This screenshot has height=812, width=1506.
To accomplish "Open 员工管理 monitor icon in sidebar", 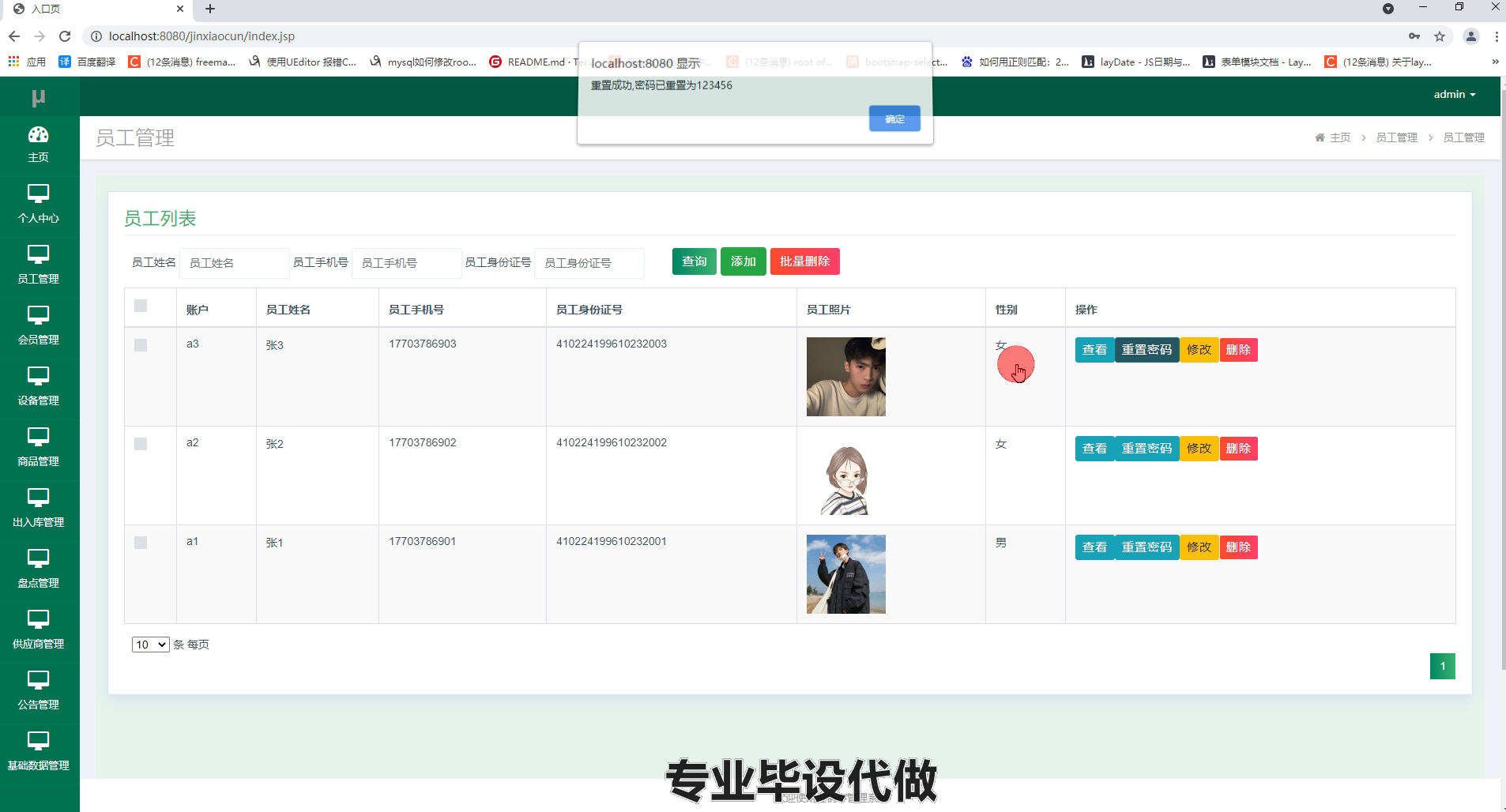I will pyautogui.click(x=38, y=254).
